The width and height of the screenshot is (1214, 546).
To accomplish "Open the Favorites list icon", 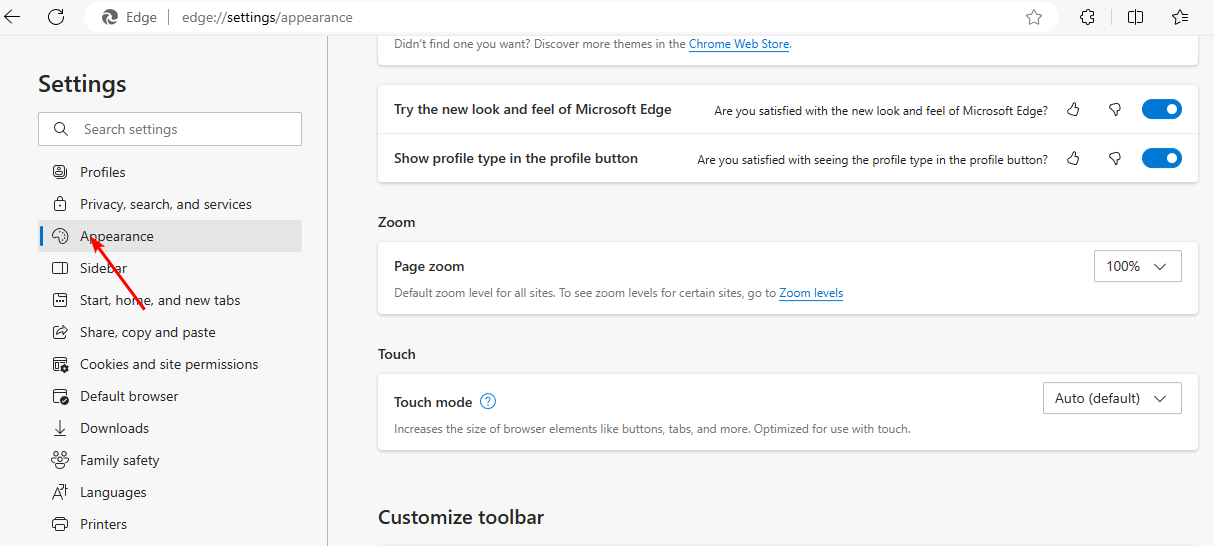I will [1181, 17].
